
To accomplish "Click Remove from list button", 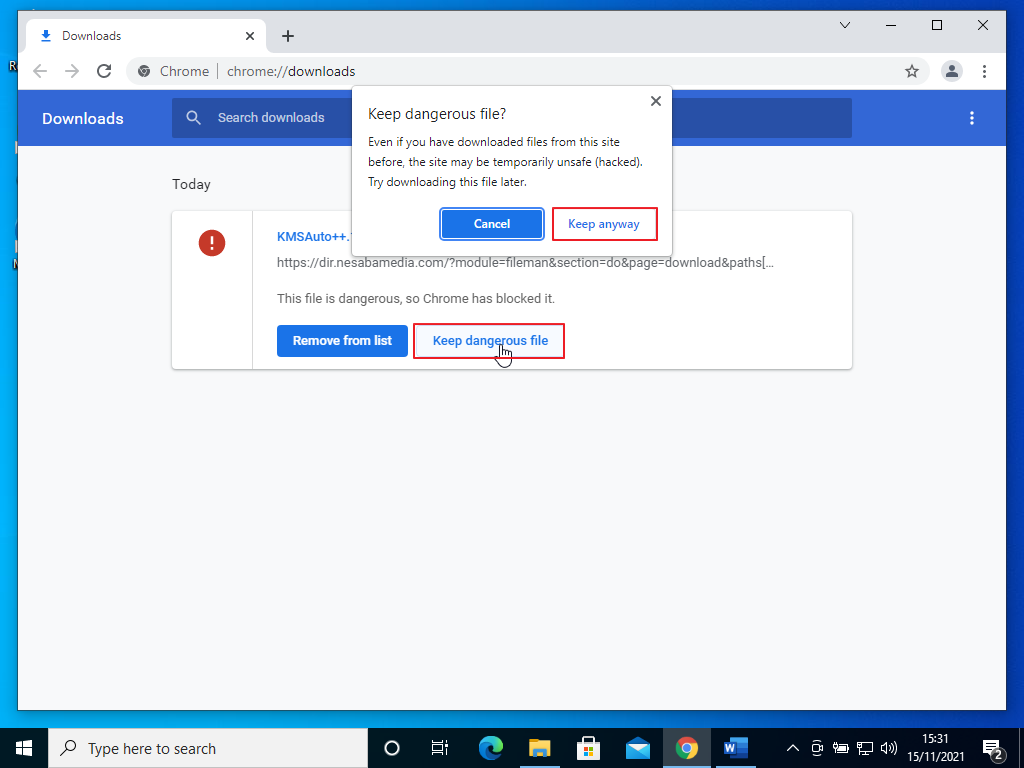I will point(342,341).
